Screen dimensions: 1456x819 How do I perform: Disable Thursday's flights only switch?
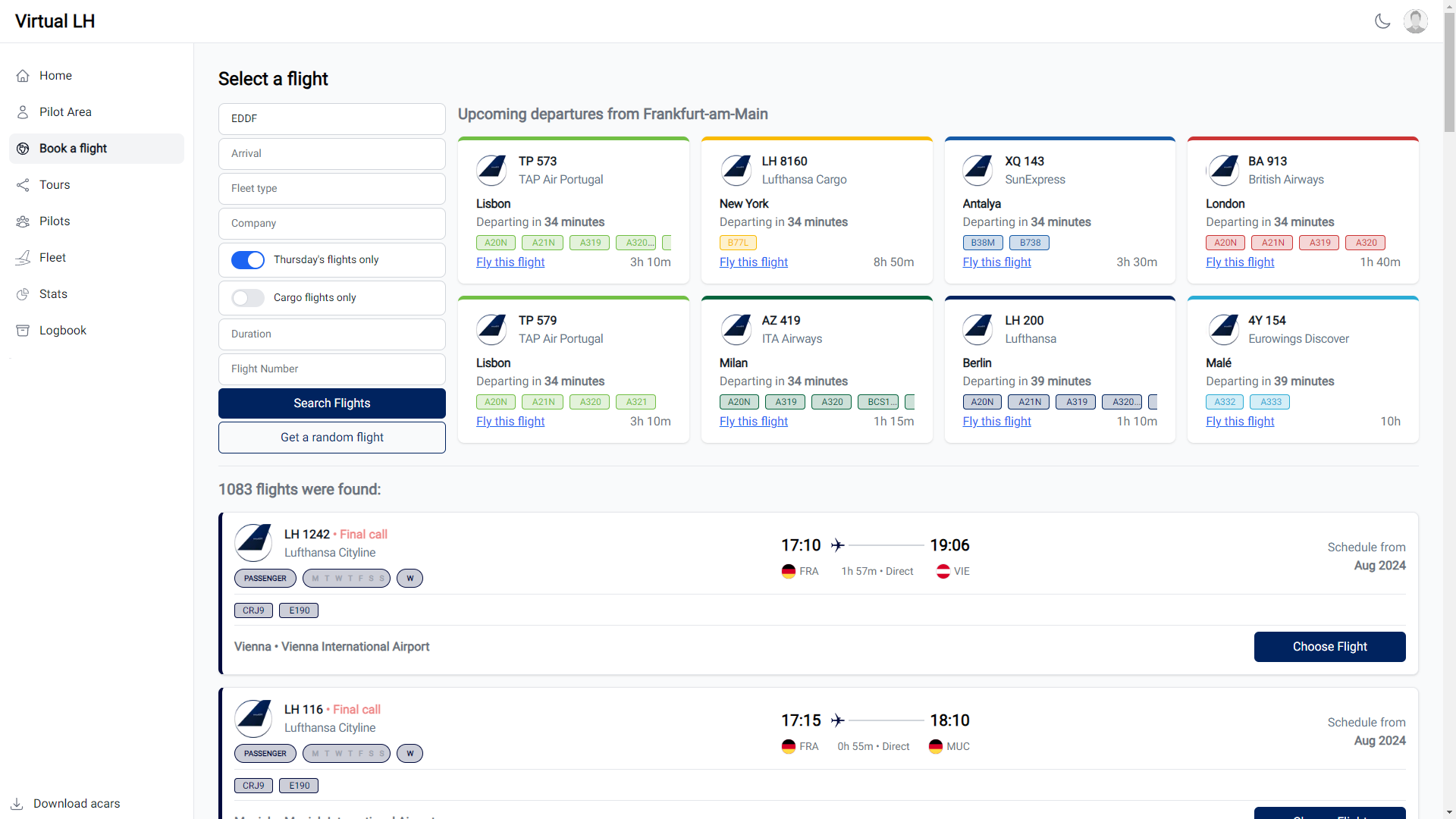coord(248,260)
